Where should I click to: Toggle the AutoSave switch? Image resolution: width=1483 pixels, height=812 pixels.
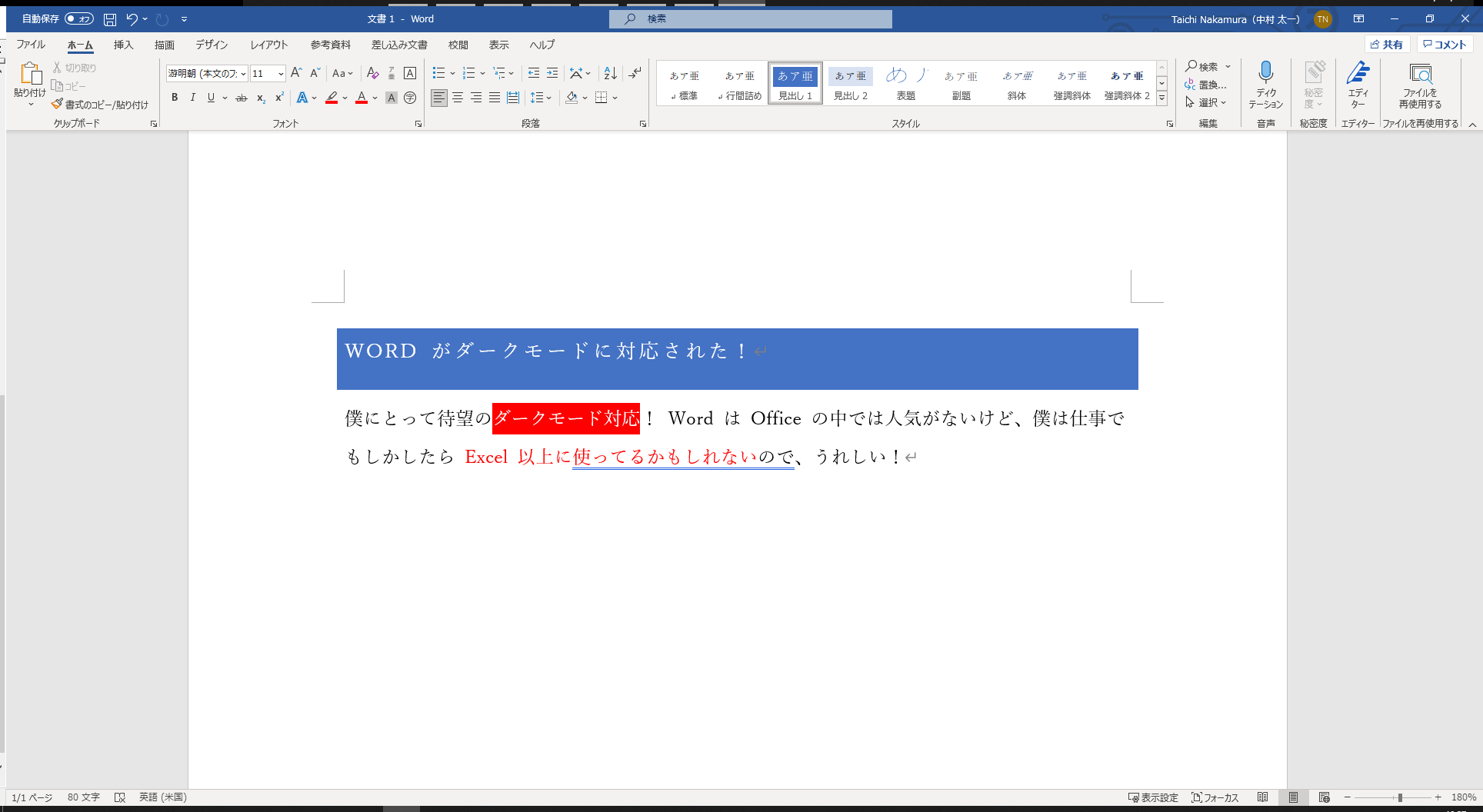pyautogui.click(x=79, y=19)
